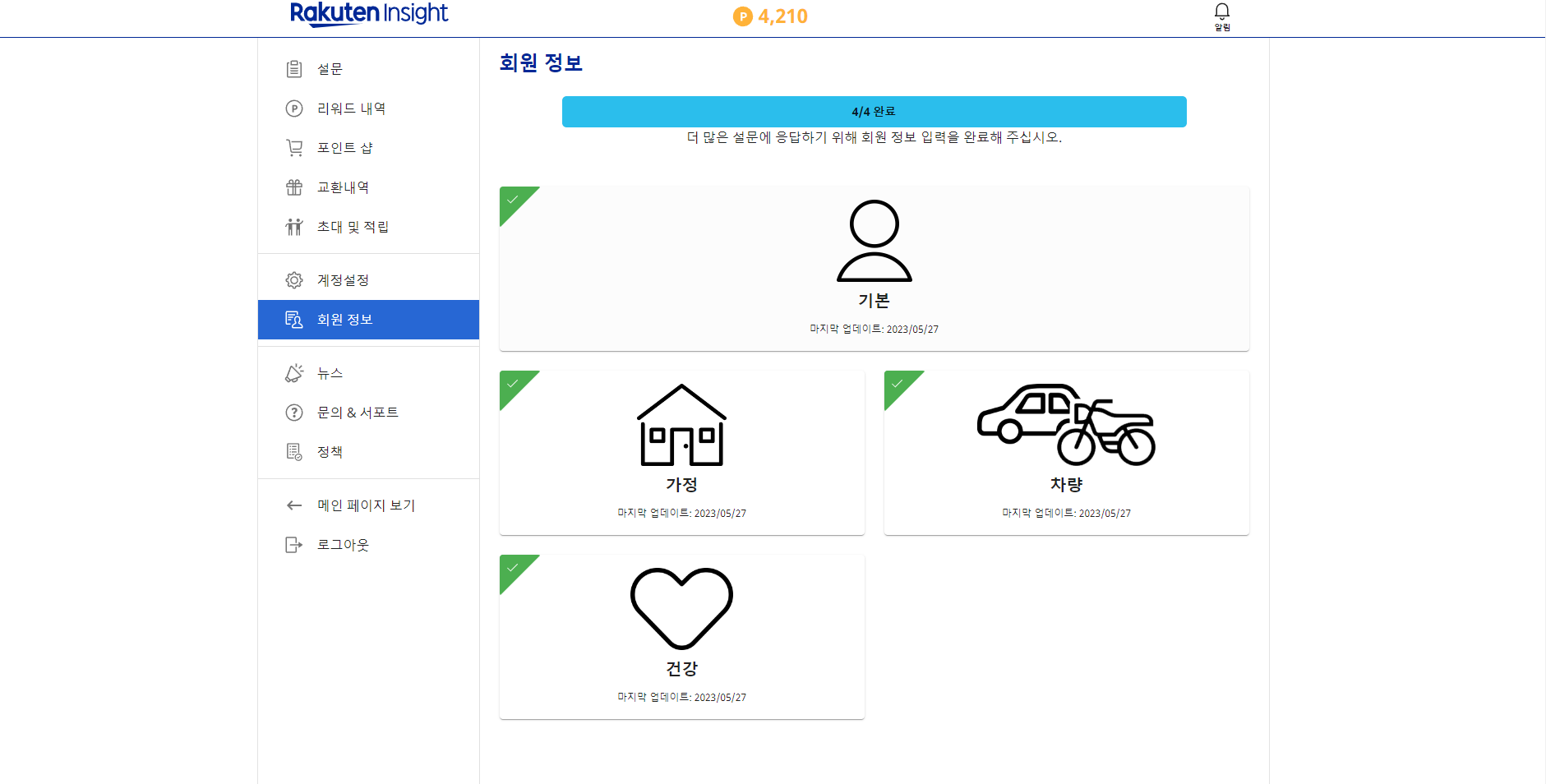The image size is (1546, 784).
Task: Click the 더 많은 설문에 응답하기 message text
Action: click(x=875, y=137)
